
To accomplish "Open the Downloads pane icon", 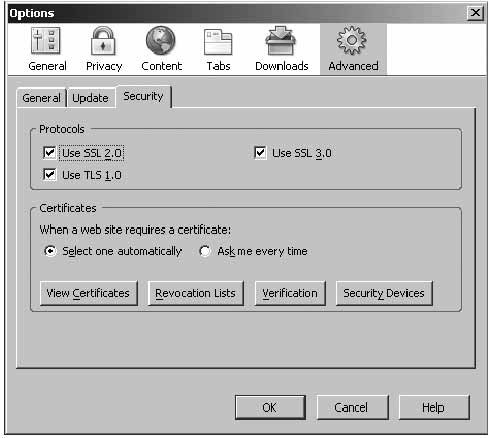I will pyautogui.click(x=281, y=49).
